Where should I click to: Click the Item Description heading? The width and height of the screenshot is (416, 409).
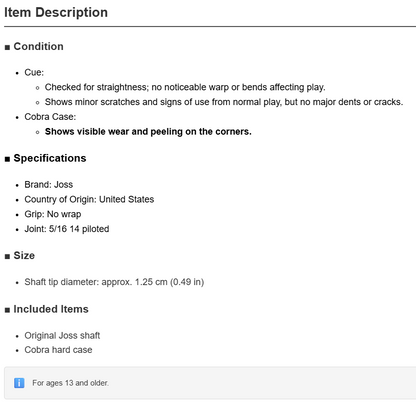[x=56, y=13]
